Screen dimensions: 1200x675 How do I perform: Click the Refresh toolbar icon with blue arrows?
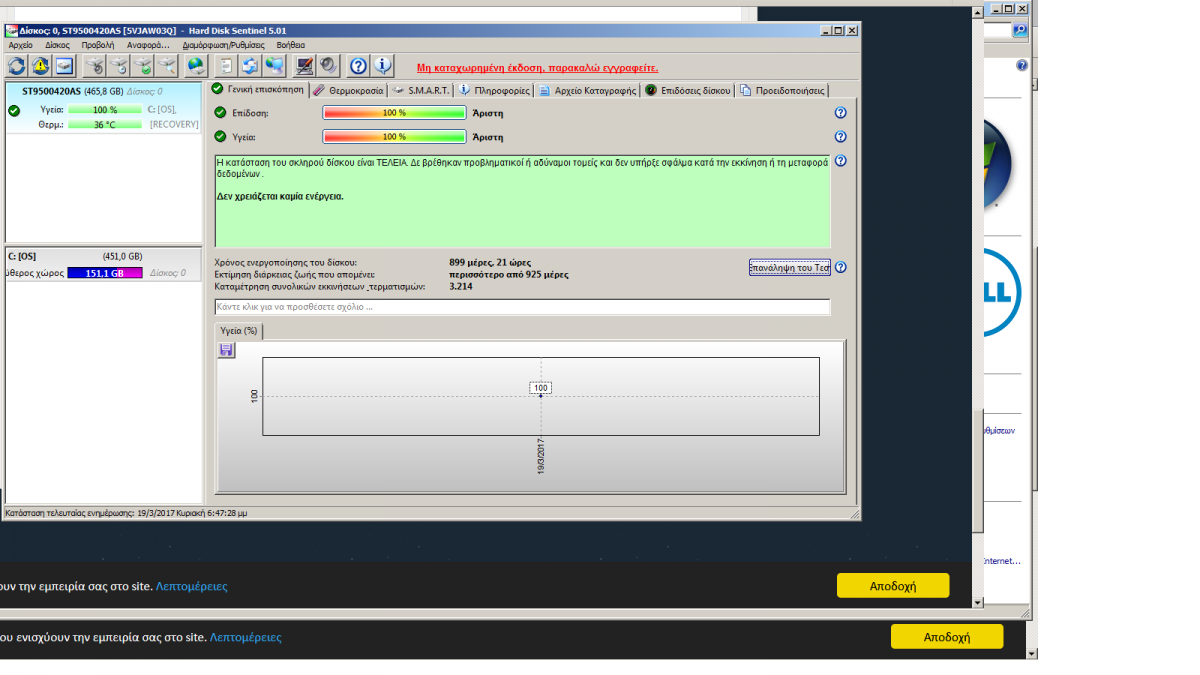pyautogui.click(x=17, y=66)
